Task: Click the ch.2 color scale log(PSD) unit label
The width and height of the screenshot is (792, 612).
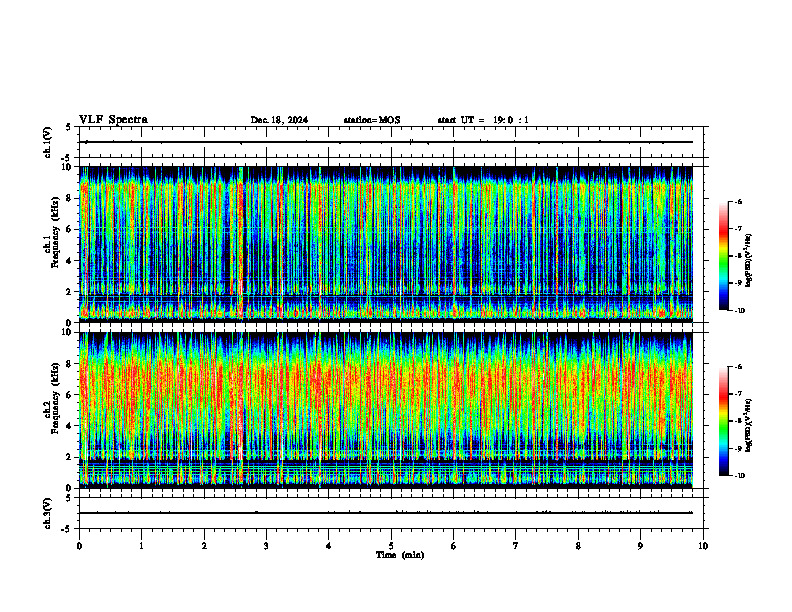Action: point(748,425)
